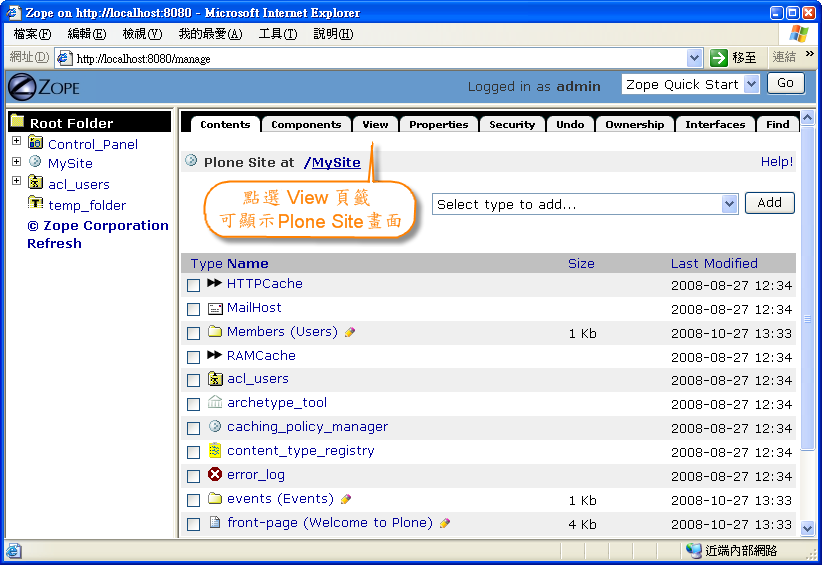Switch to the Components tab
822x565 pixels.
[x=306, y=124]
